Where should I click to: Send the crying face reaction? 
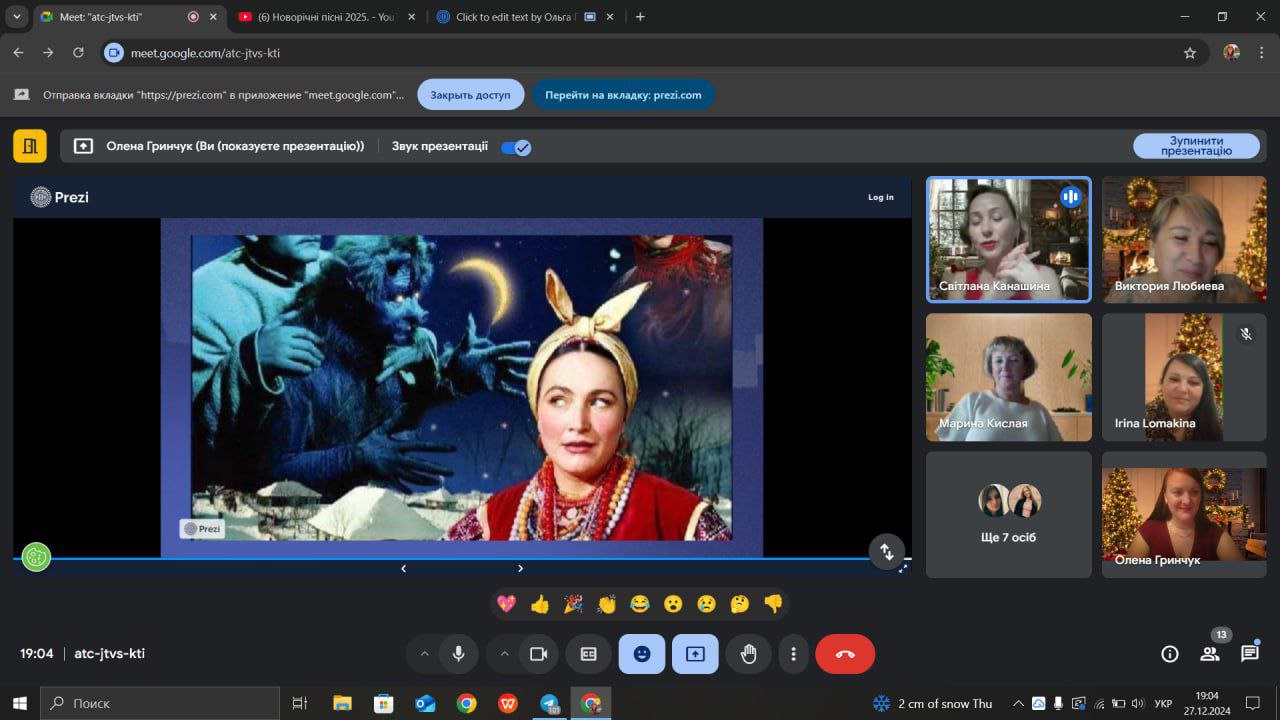[706, 604]
